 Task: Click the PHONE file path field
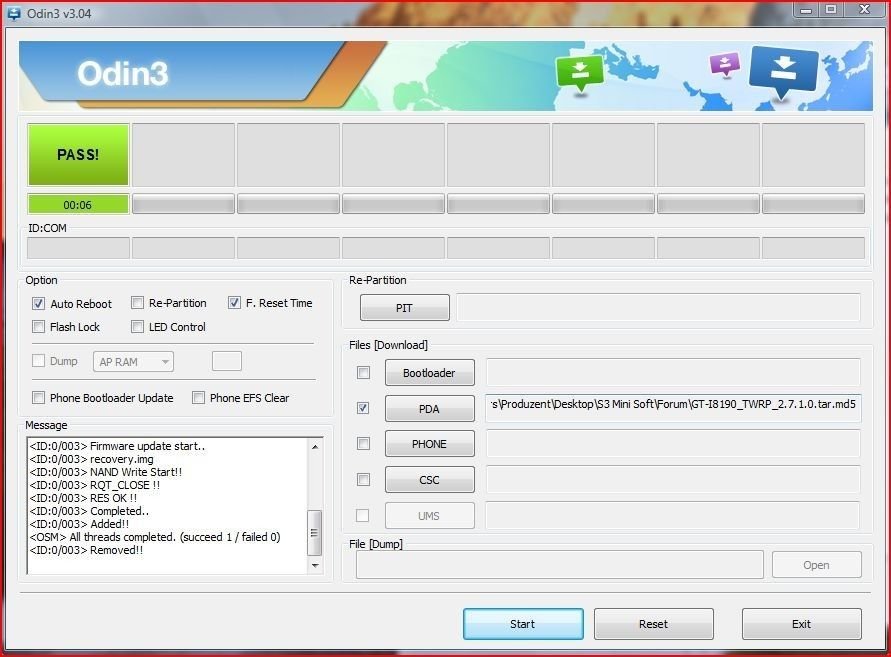pyautogui.click(x=673, y=444)
